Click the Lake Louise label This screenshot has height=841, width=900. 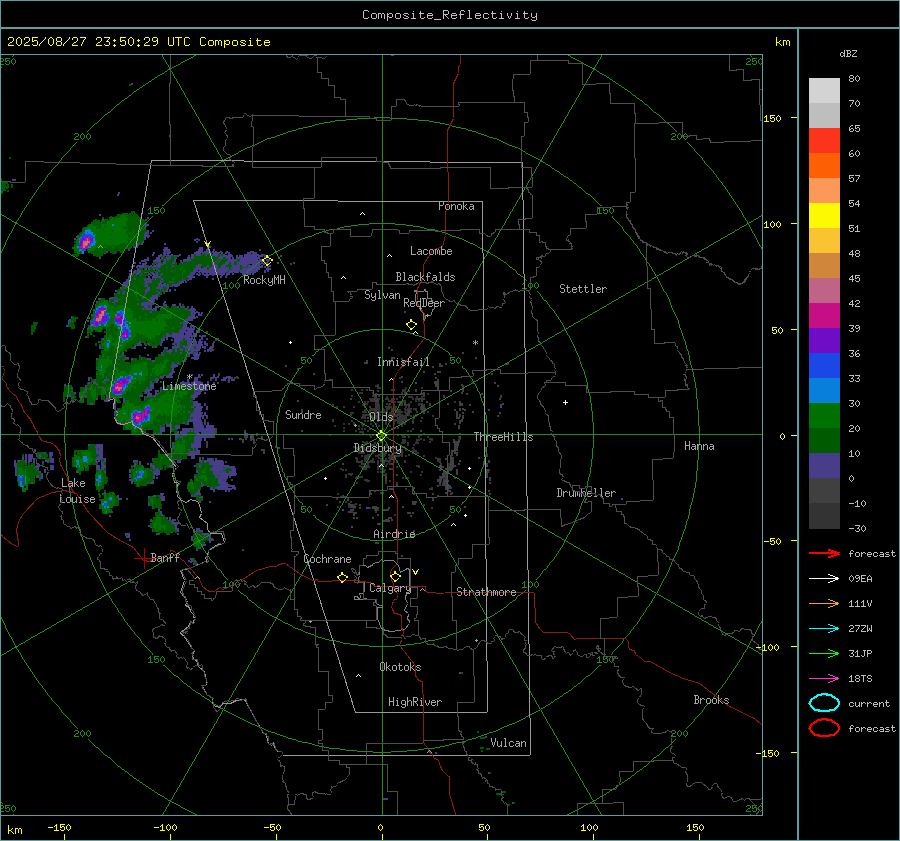point(77,491)
